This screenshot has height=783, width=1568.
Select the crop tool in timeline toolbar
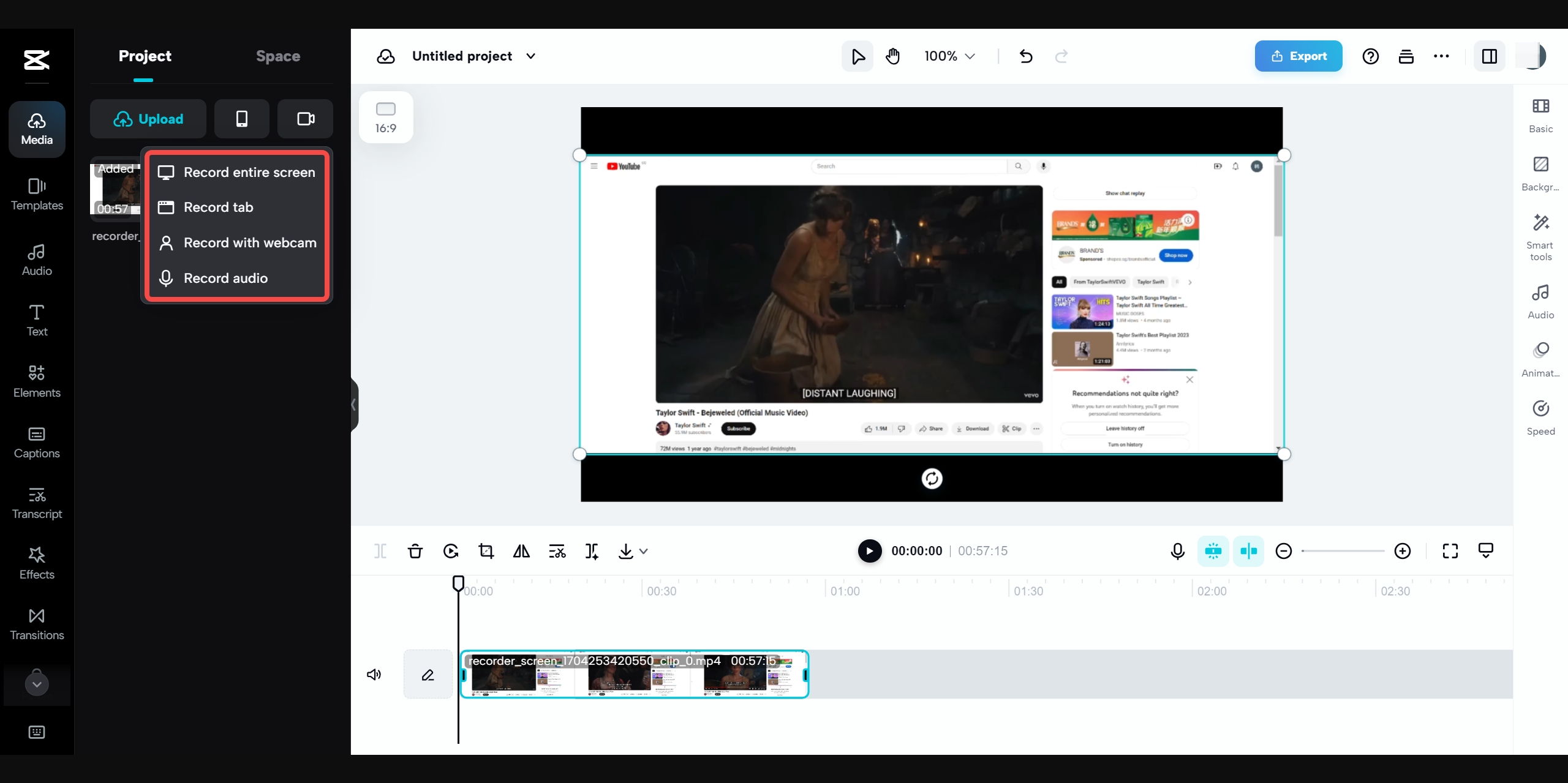point(486,552)
